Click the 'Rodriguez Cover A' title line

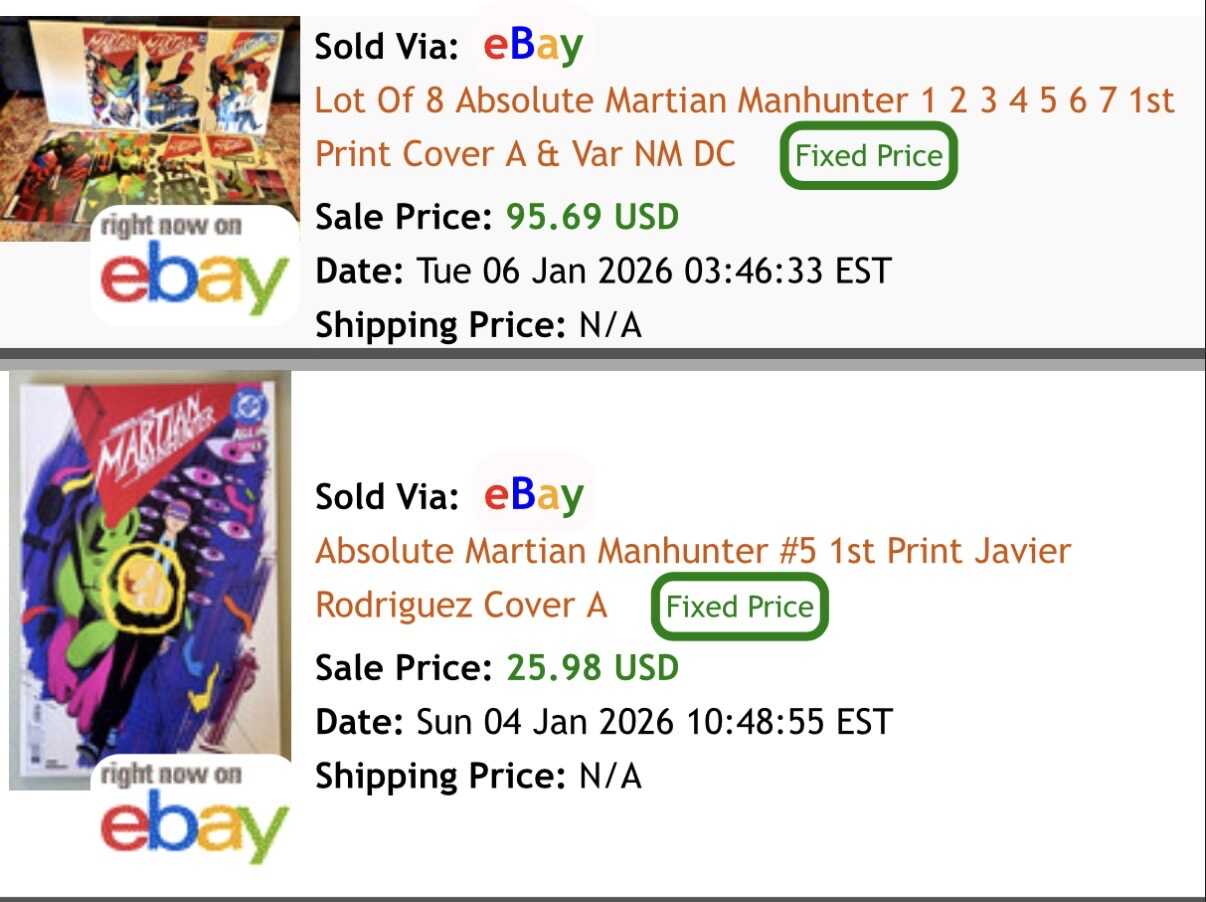tap(461, 605)
